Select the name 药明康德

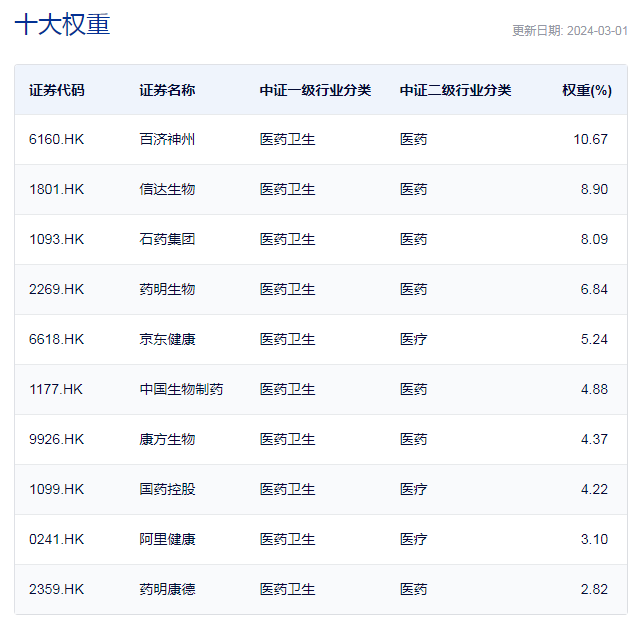[x=167, y=589]
